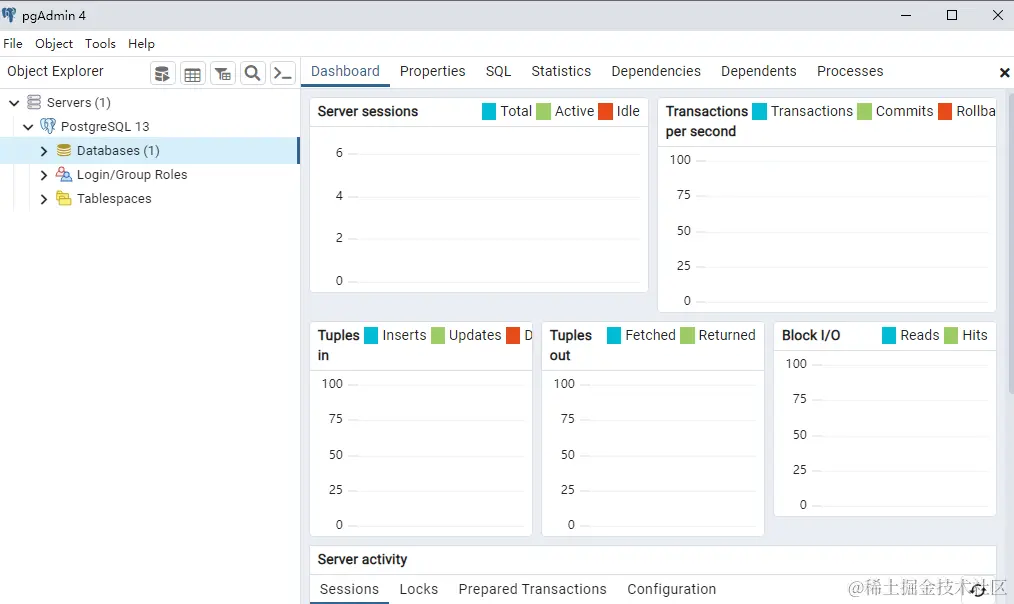Click the Active legend swatch in Server sessions

pyautogui.click(x=543, y=111)
